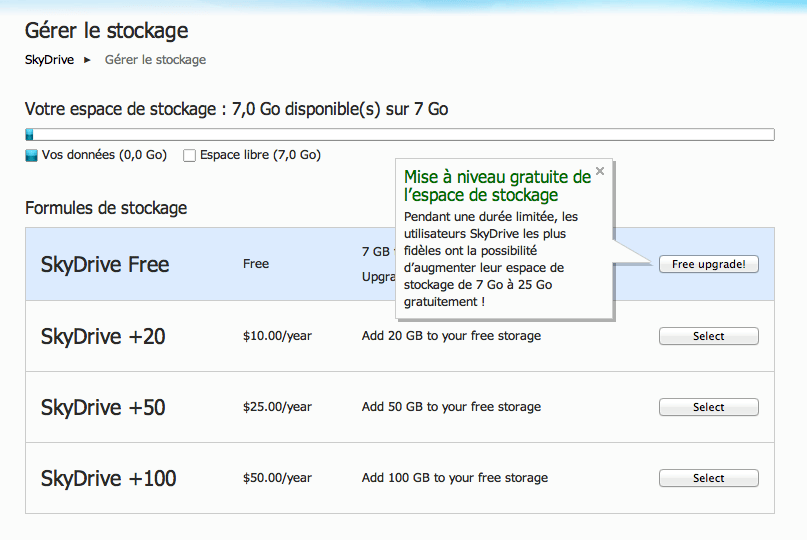Click the $10.00/year price label
This screenshot has width=807, height=540.
click(277, 336)
